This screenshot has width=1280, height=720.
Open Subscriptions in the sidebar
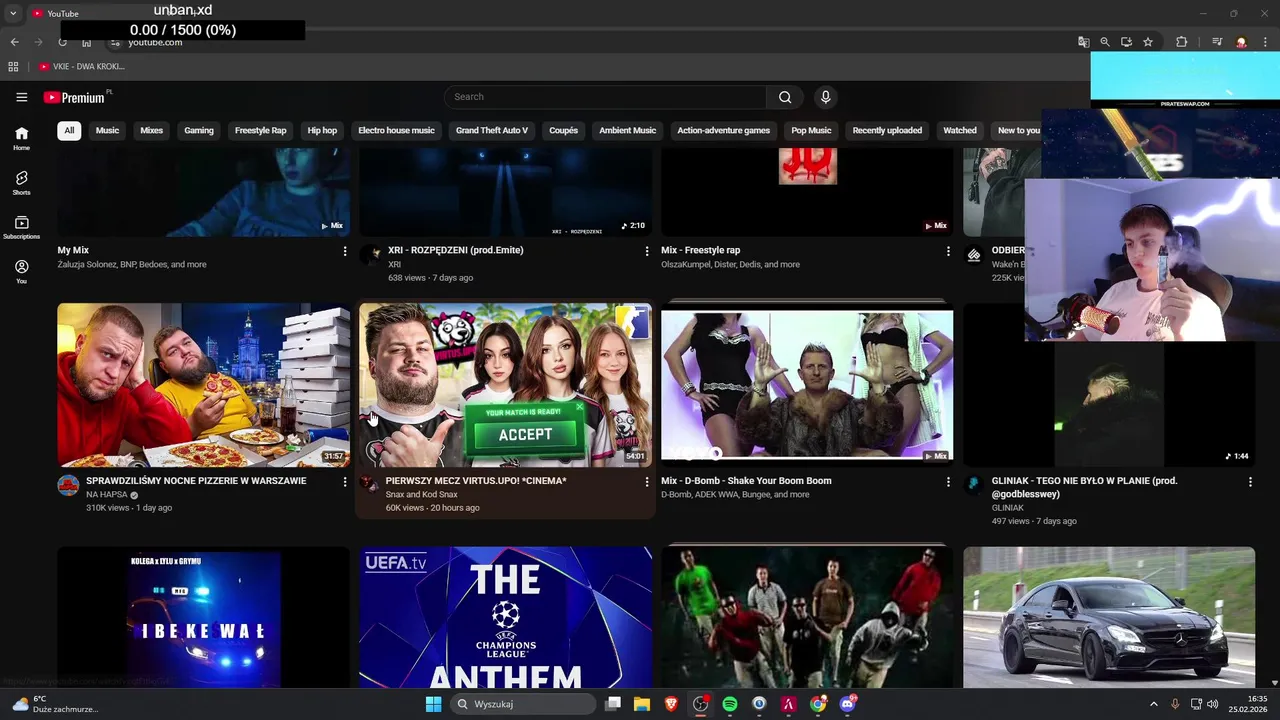coord(21,227)
